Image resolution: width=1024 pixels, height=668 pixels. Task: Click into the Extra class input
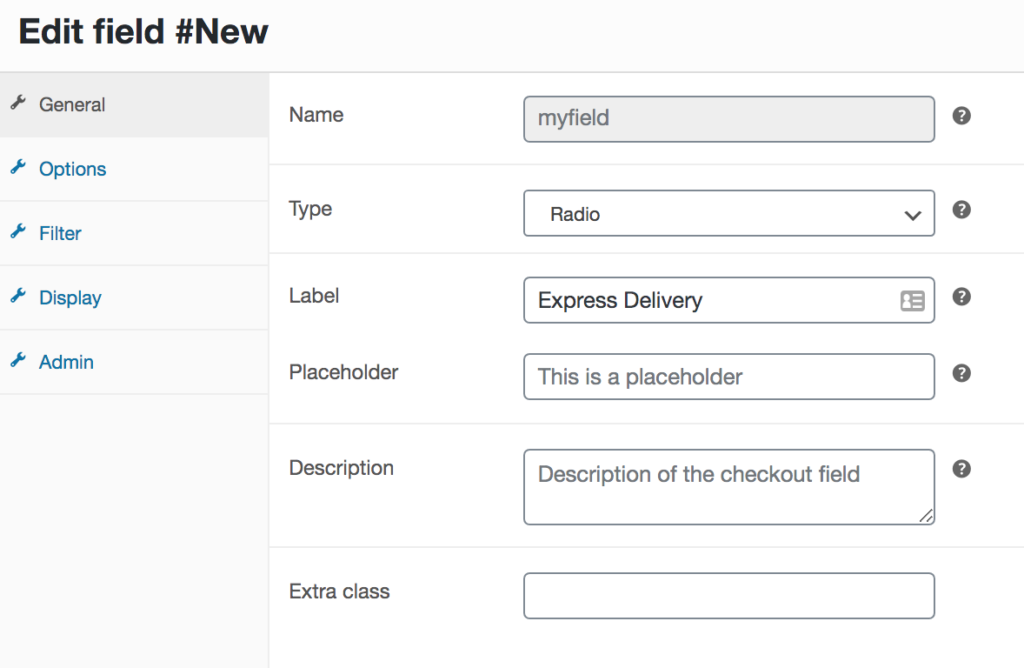[x=729, y=596]
